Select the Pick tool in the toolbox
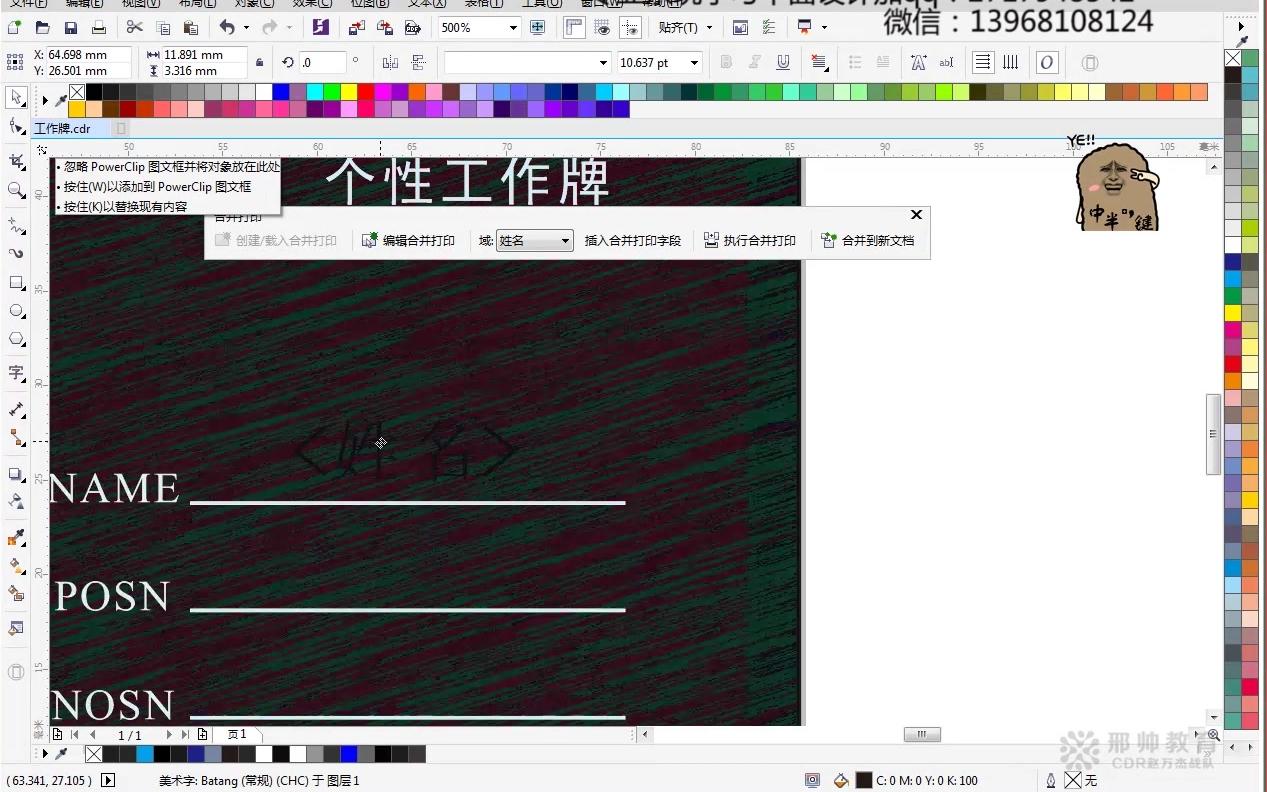Image resolution: width=1267 pixels, height=792 pixels. [15, 97]
